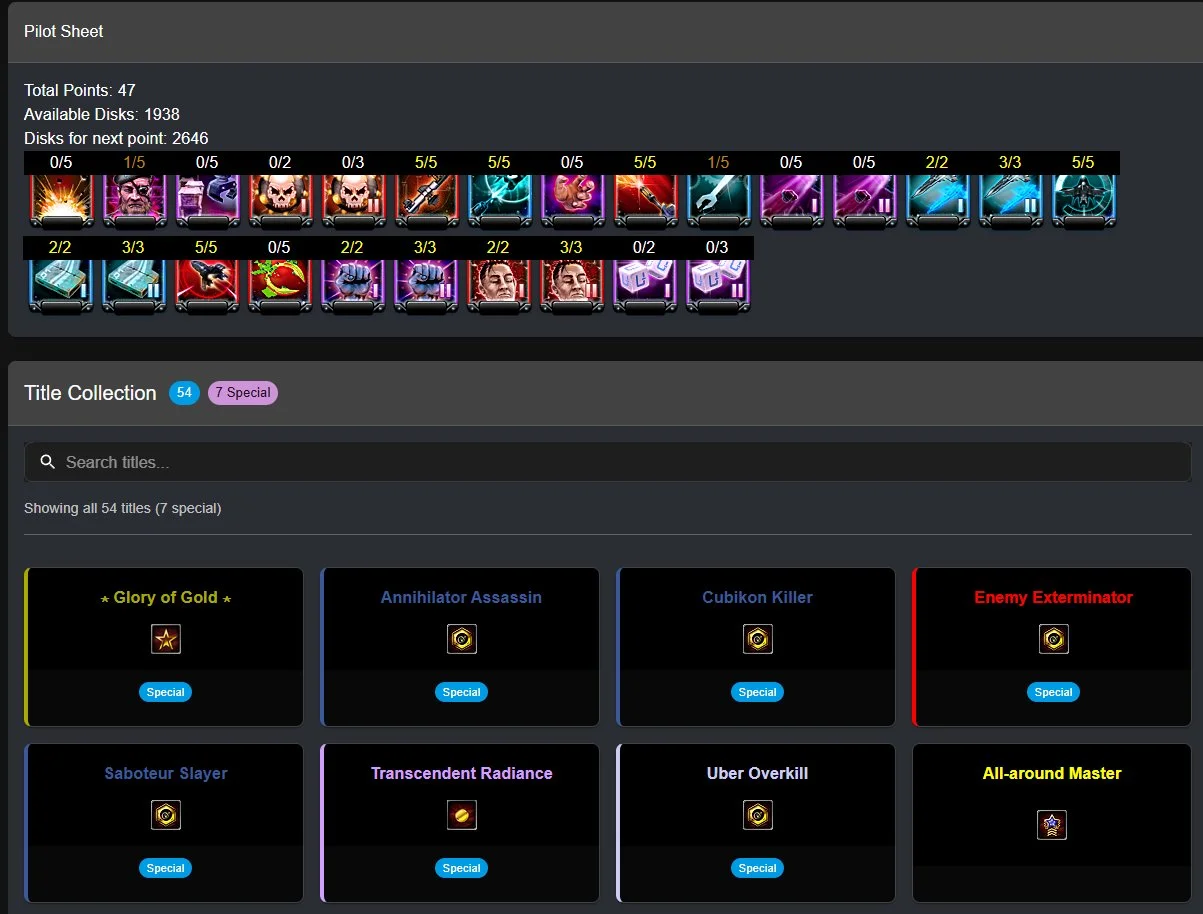
Task: Click the Uber Overkill badge icon
Action: tap(758, 816)
